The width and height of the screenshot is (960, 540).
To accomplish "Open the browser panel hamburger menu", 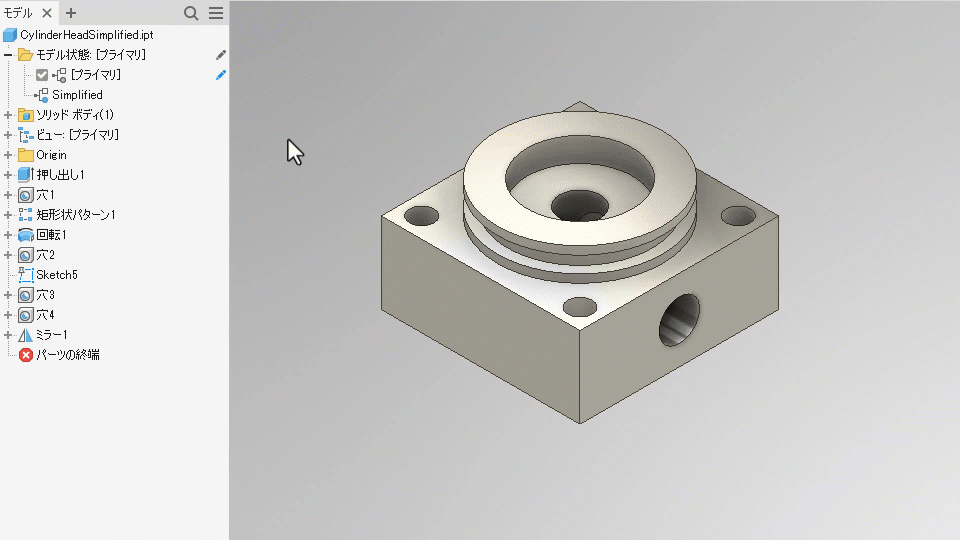I will point(216,13).
